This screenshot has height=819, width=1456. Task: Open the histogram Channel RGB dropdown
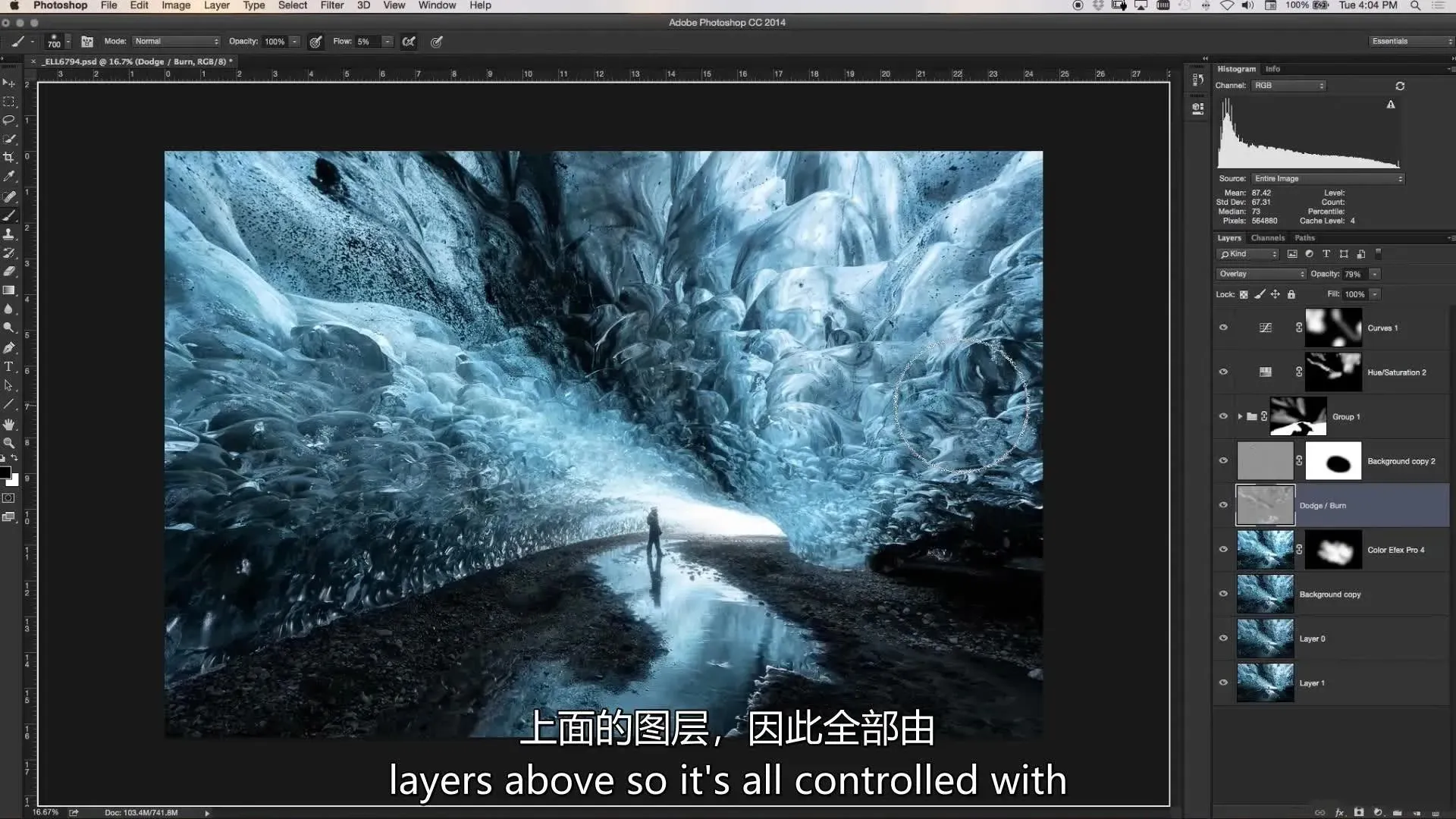pos(1288,86)
